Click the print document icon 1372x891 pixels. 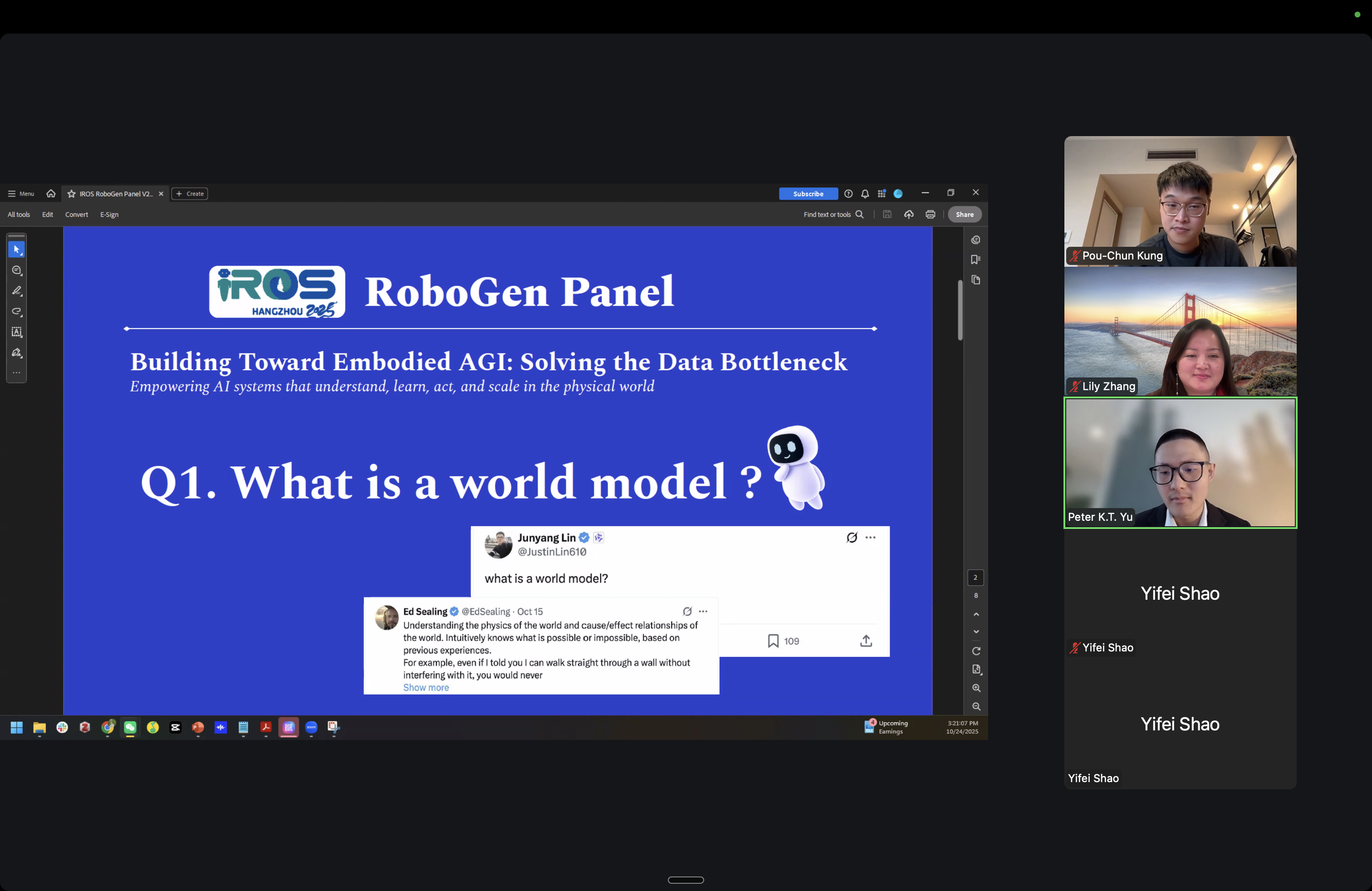pos(931,214)
